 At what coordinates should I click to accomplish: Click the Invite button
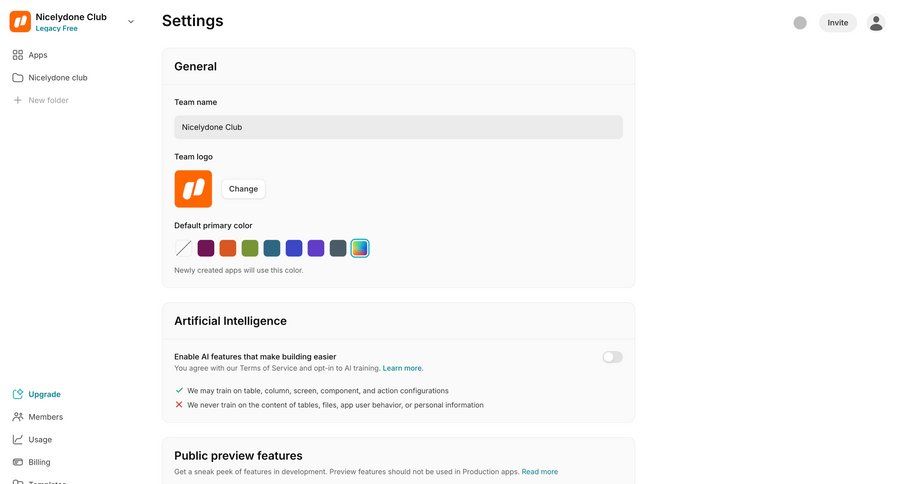click(x=838, y=23)
